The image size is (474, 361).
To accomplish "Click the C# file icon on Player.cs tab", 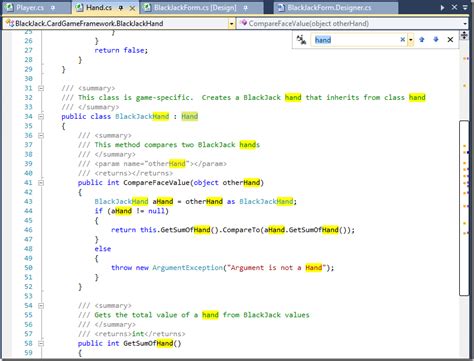I will [10, 7].
